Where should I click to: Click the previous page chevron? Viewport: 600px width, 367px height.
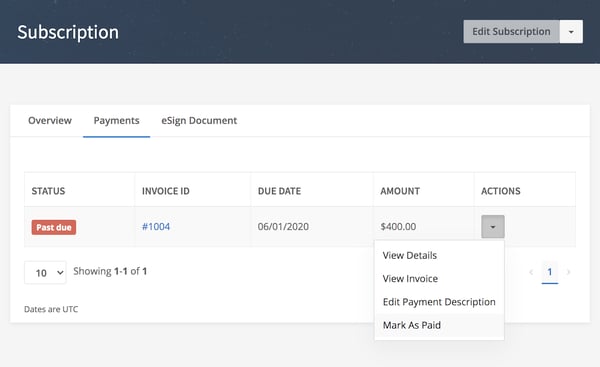[531, 272]
